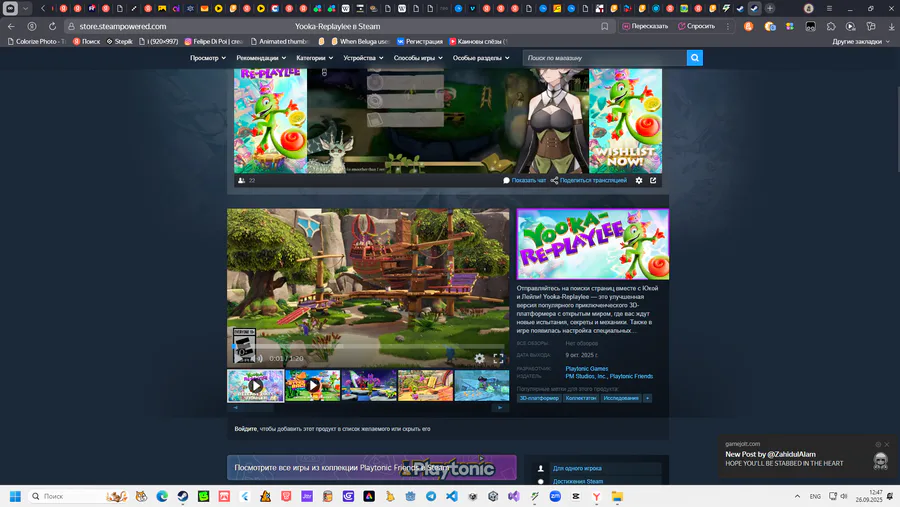Open the browser downloads arrow icon
Image resolution: width=900 pixels, height=507 pixels.
(x=891, y=26)
